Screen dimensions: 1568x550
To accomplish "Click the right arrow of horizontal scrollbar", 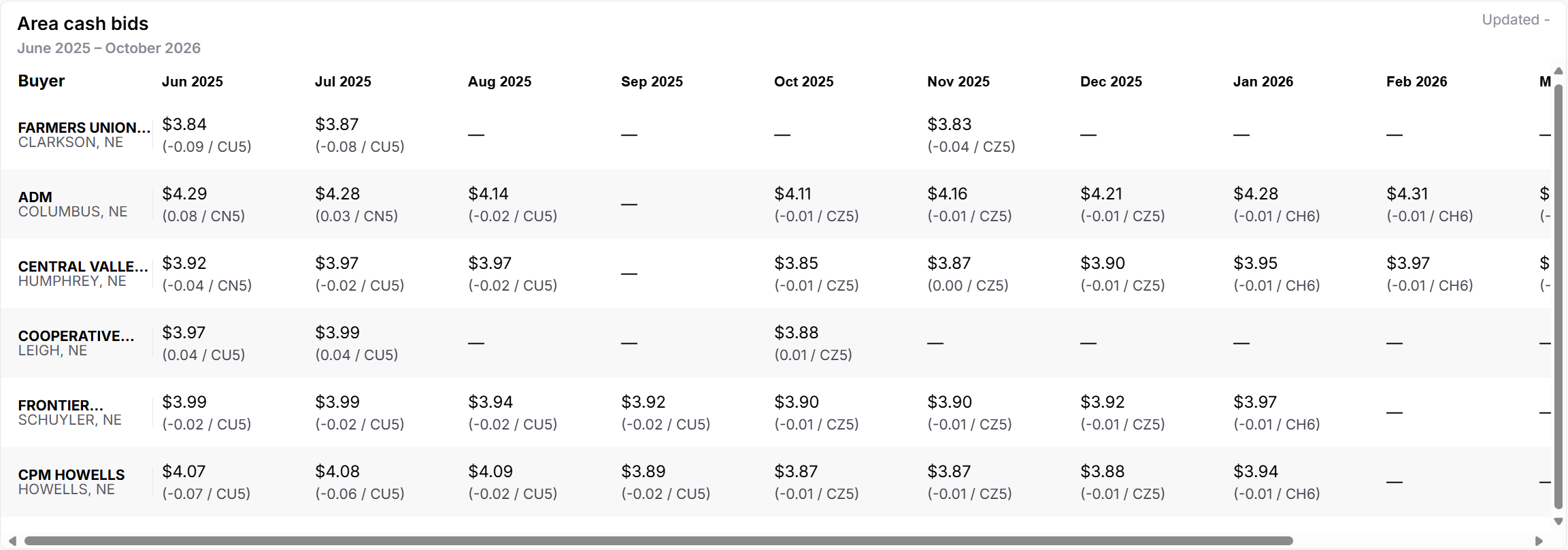I will click(1539, 541).
